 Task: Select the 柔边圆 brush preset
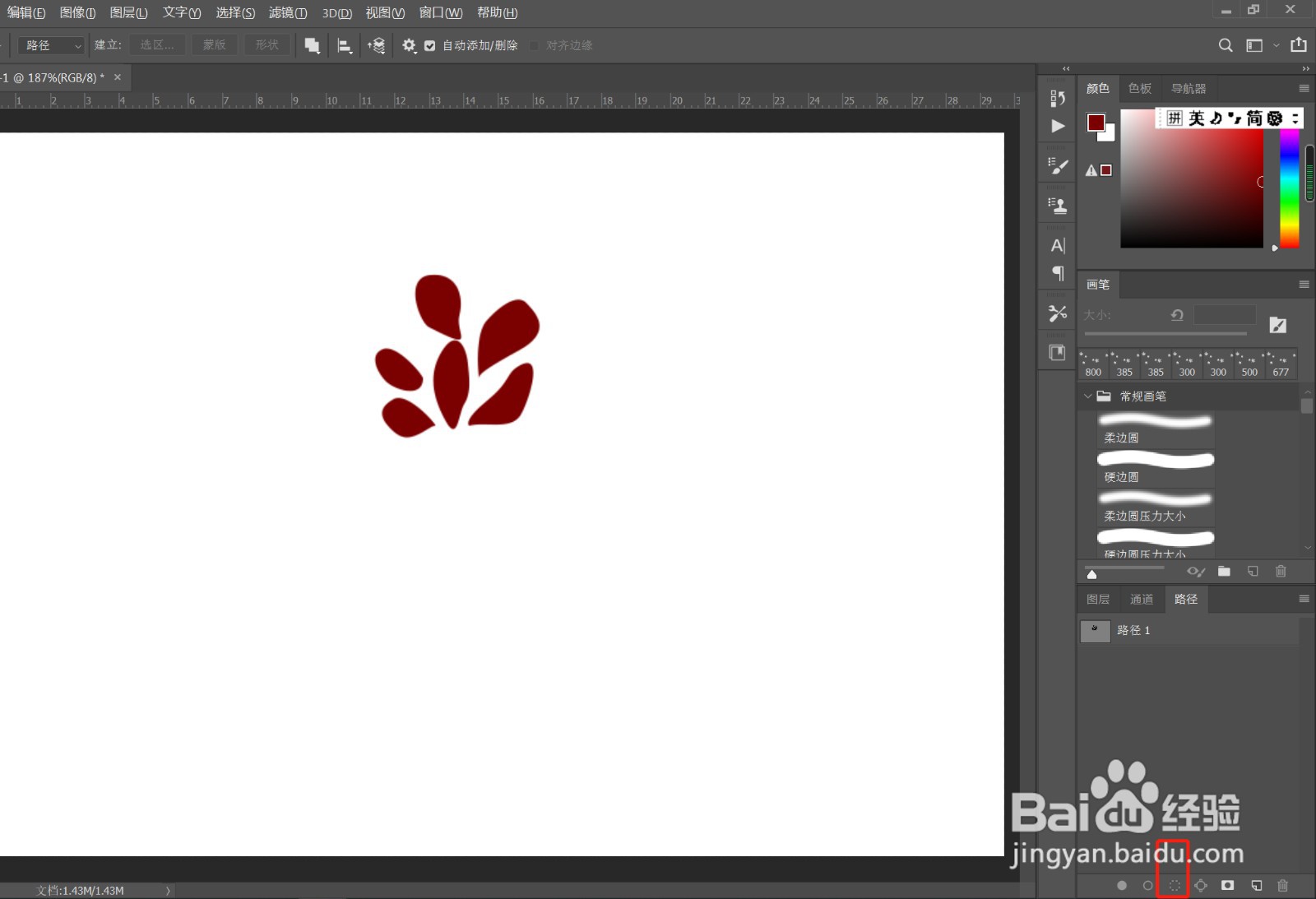pos(1156,429)
